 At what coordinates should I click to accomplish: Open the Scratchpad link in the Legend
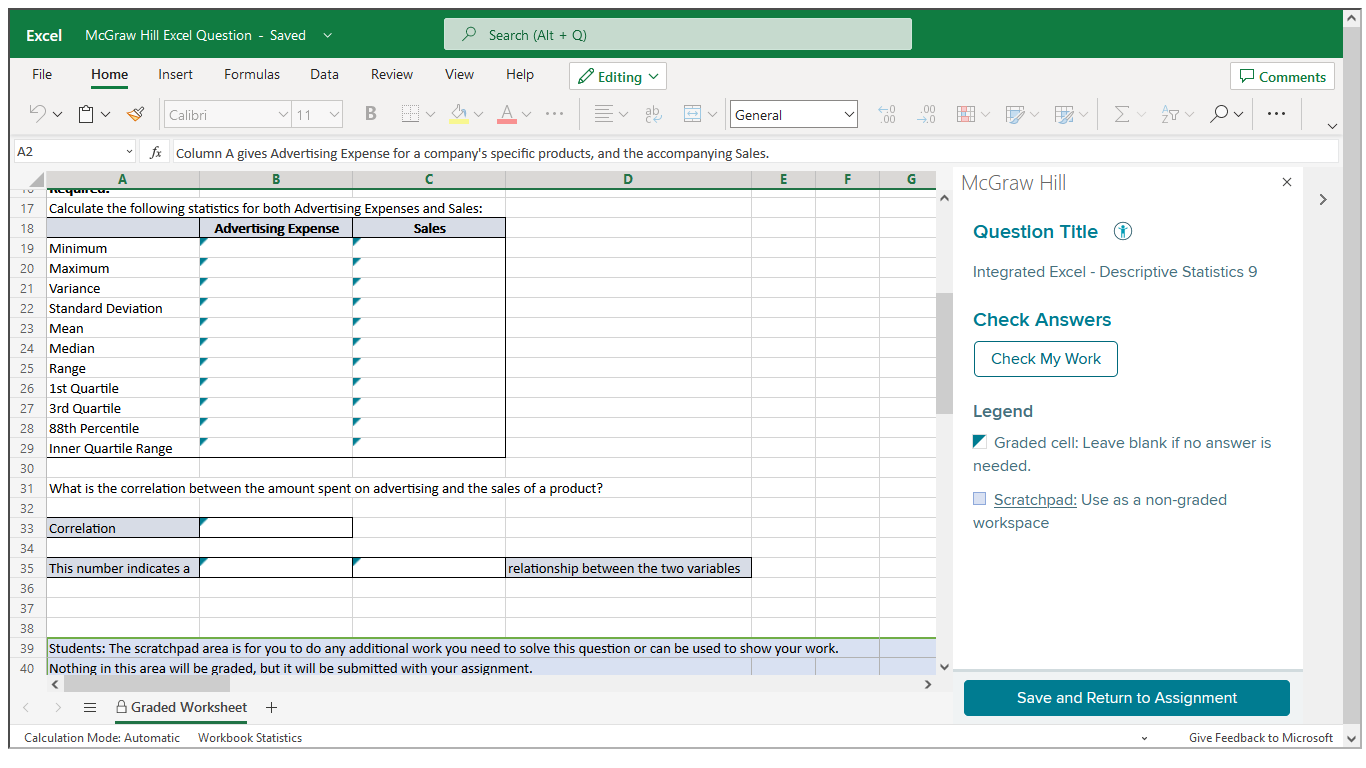[1036, 499]
